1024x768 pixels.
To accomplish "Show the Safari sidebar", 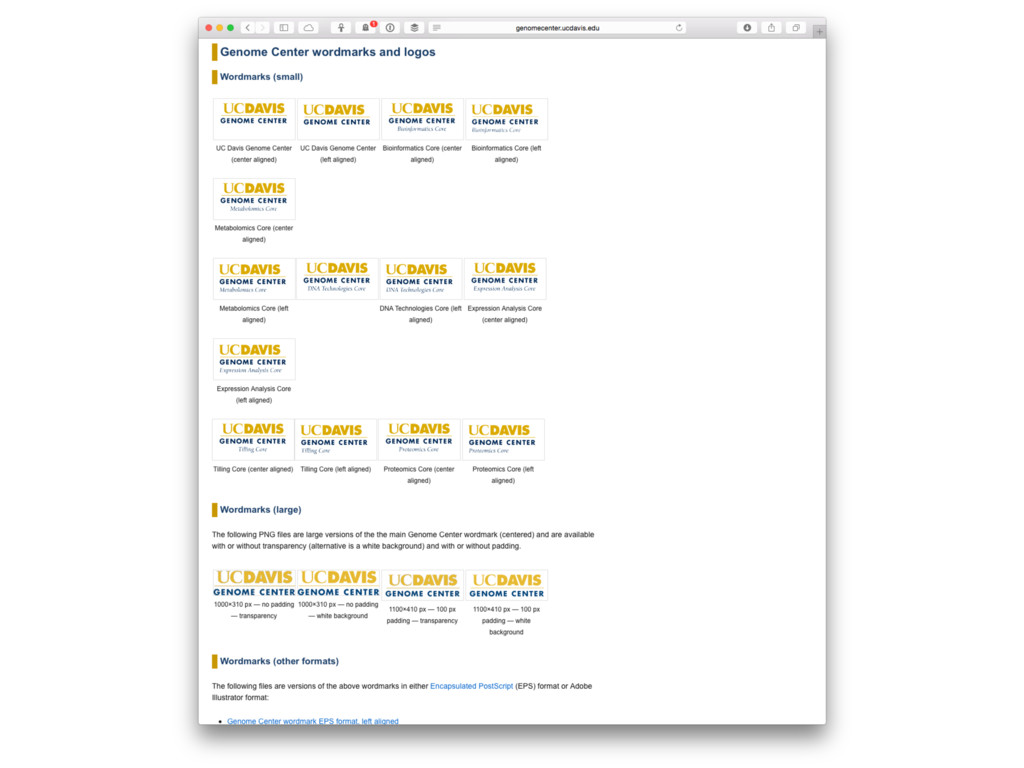I will [x=284, y=27].
